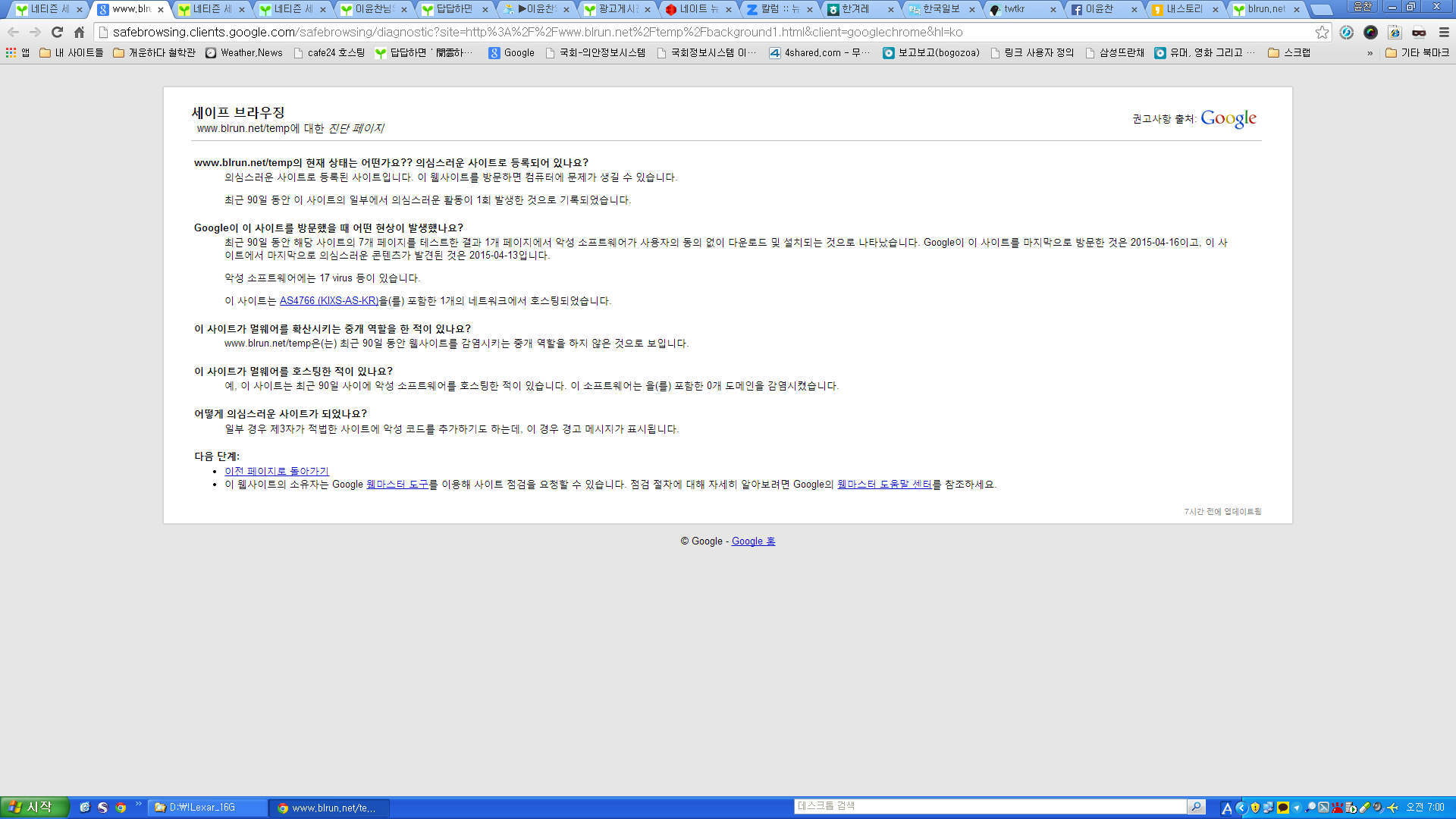Image resolution: width=1456 pixels, height=819 pixels.
Task: Open the Chrome hamburger menu
Action: 1444,33
